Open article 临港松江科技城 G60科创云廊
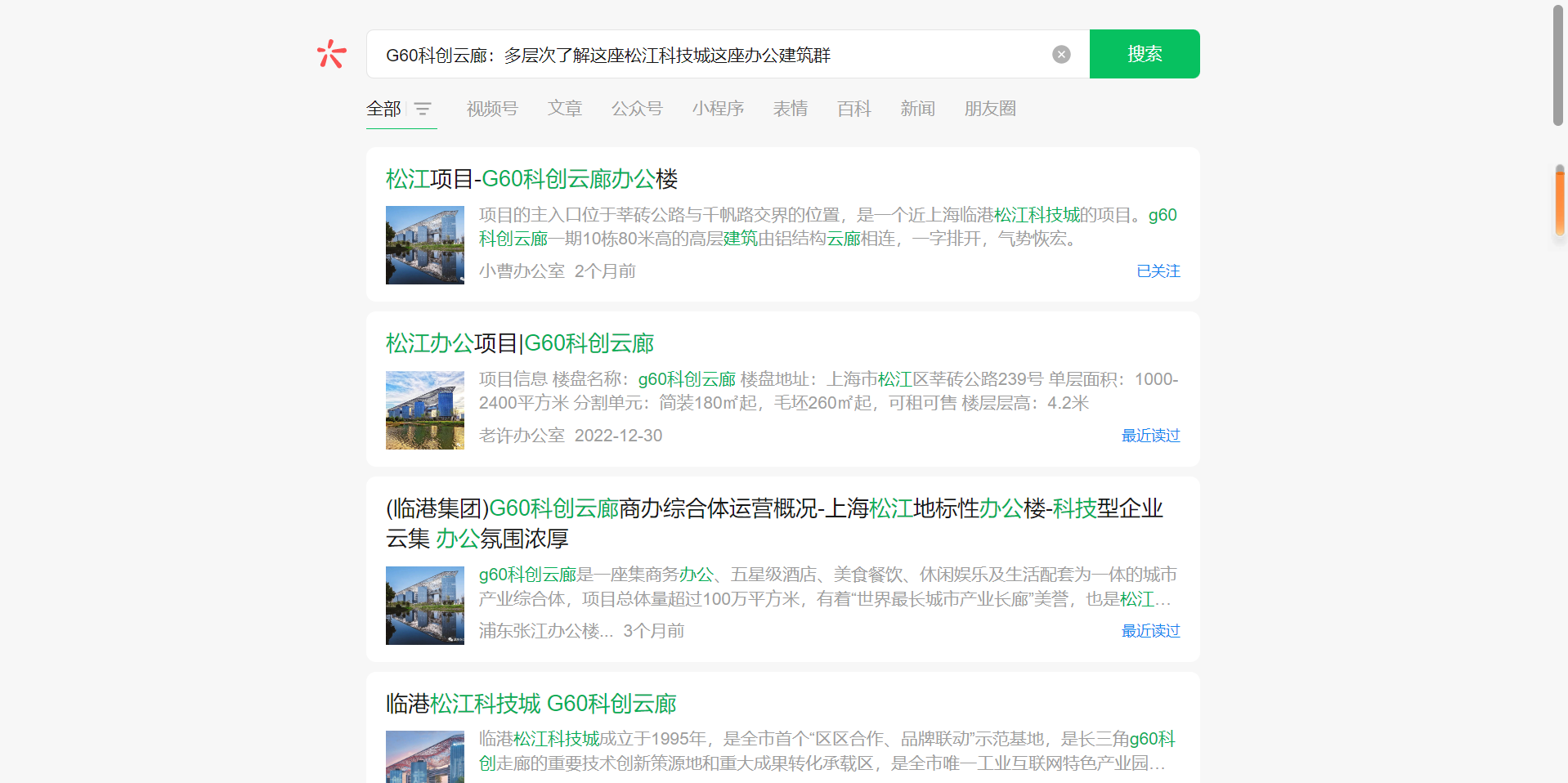This screenshot has height=783, width=1568. click(x=531, y=704)
